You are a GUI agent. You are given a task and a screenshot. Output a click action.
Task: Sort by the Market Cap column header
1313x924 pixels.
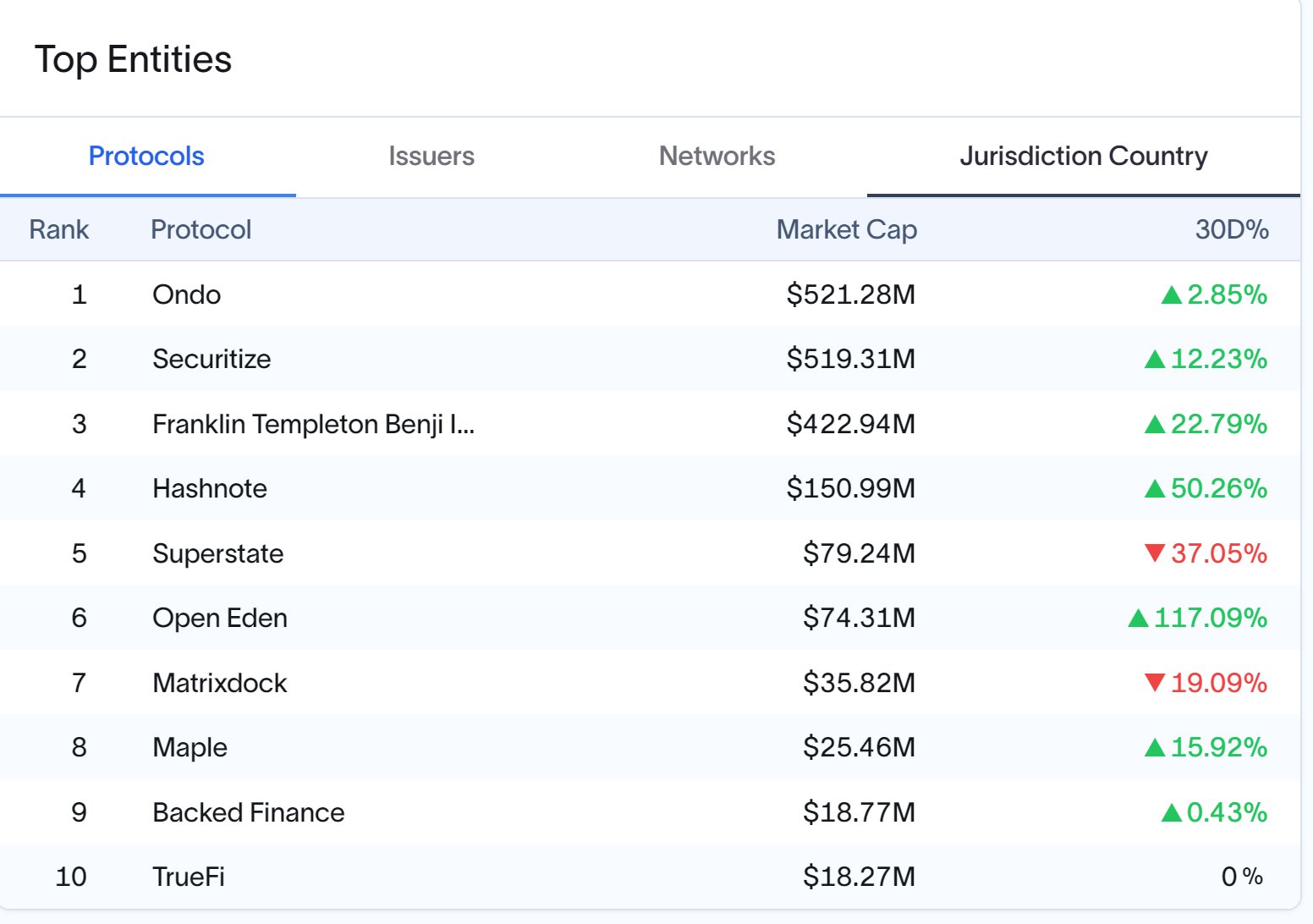pos(847,229)
